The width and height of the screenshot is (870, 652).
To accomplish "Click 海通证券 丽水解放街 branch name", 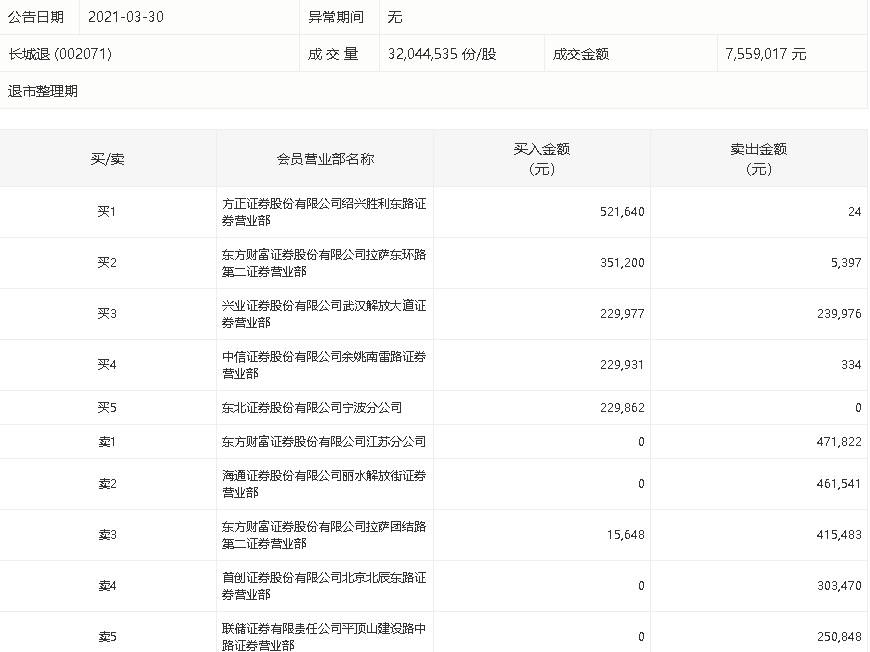I will point(324,484).
